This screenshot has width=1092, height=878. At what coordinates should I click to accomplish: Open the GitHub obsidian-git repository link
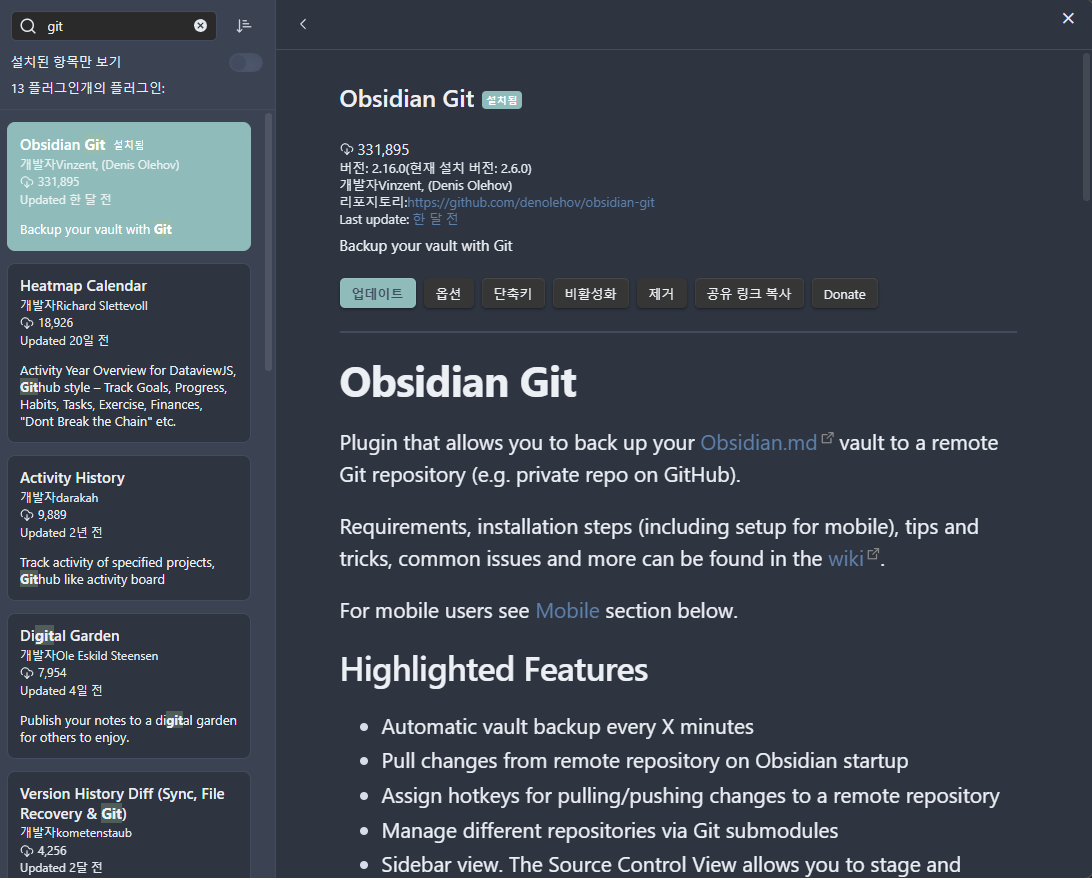531,203
